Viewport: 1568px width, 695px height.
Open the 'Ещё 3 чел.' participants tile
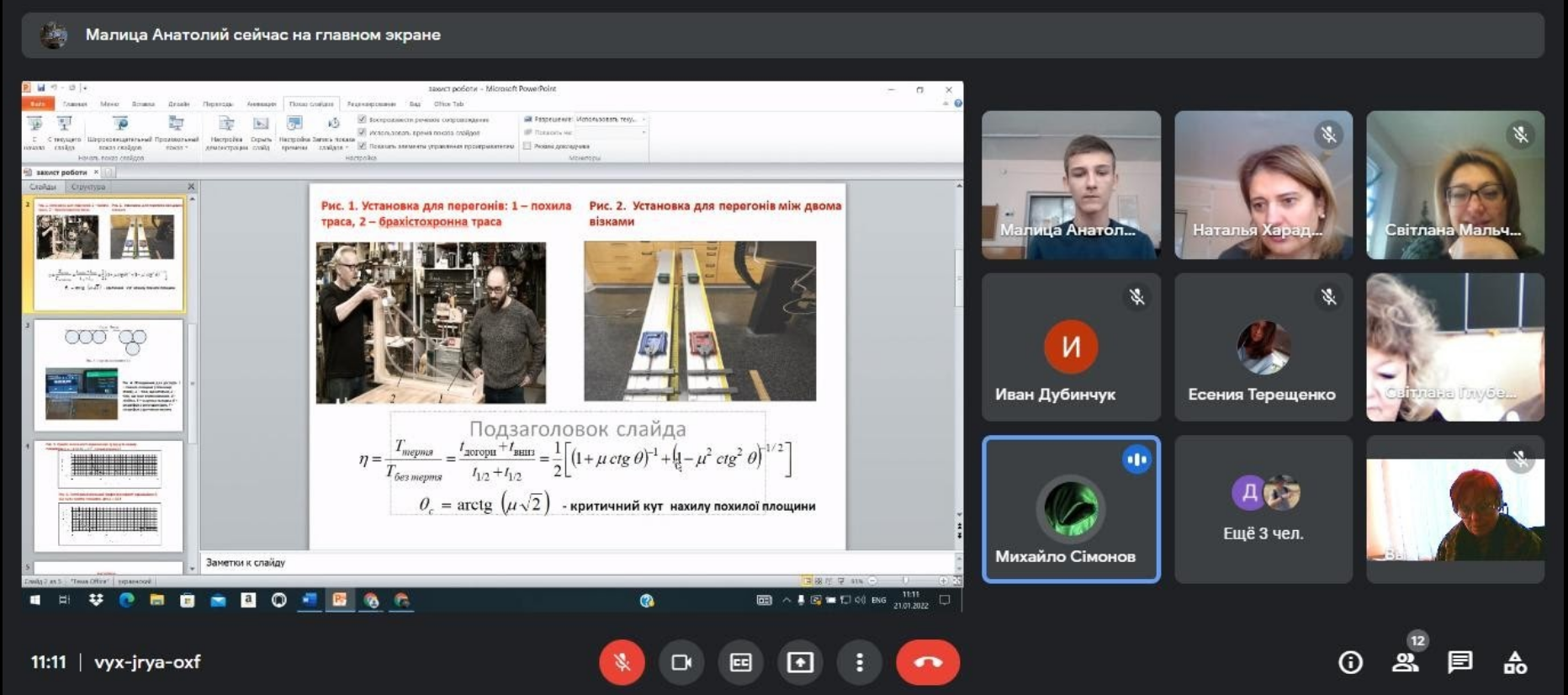tap(1263, 509)
